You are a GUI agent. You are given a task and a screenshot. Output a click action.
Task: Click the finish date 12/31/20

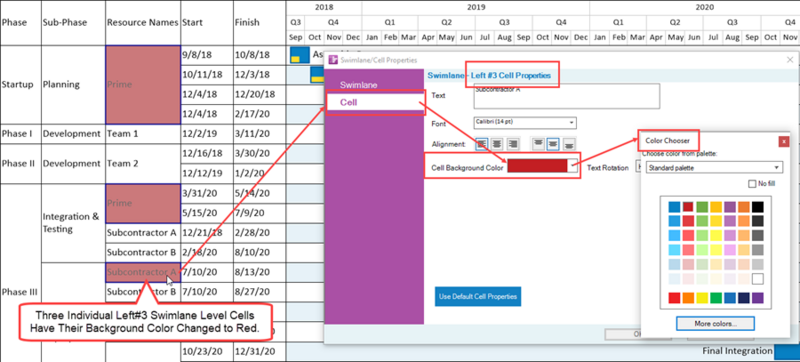pos(259,351)
